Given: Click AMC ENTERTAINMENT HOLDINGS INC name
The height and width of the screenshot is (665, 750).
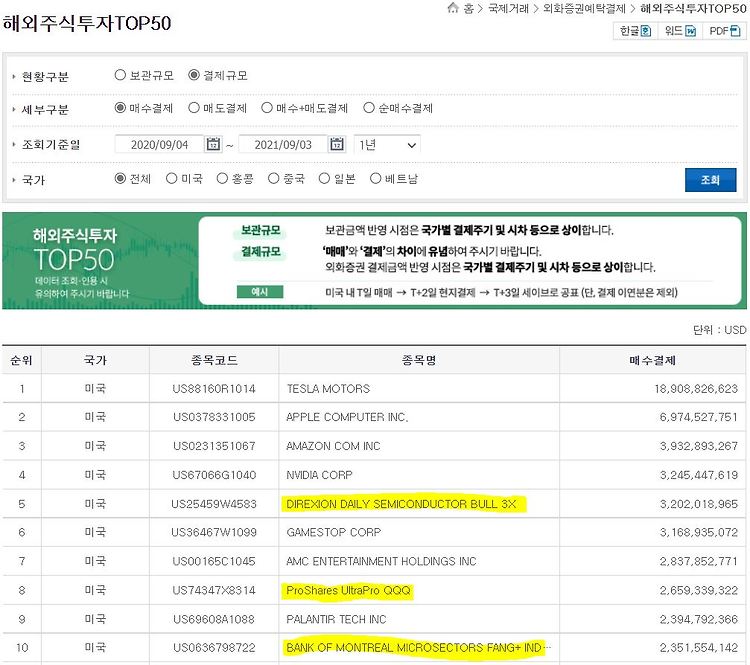Looking at the screenshot, I should [x=381, y=561].
